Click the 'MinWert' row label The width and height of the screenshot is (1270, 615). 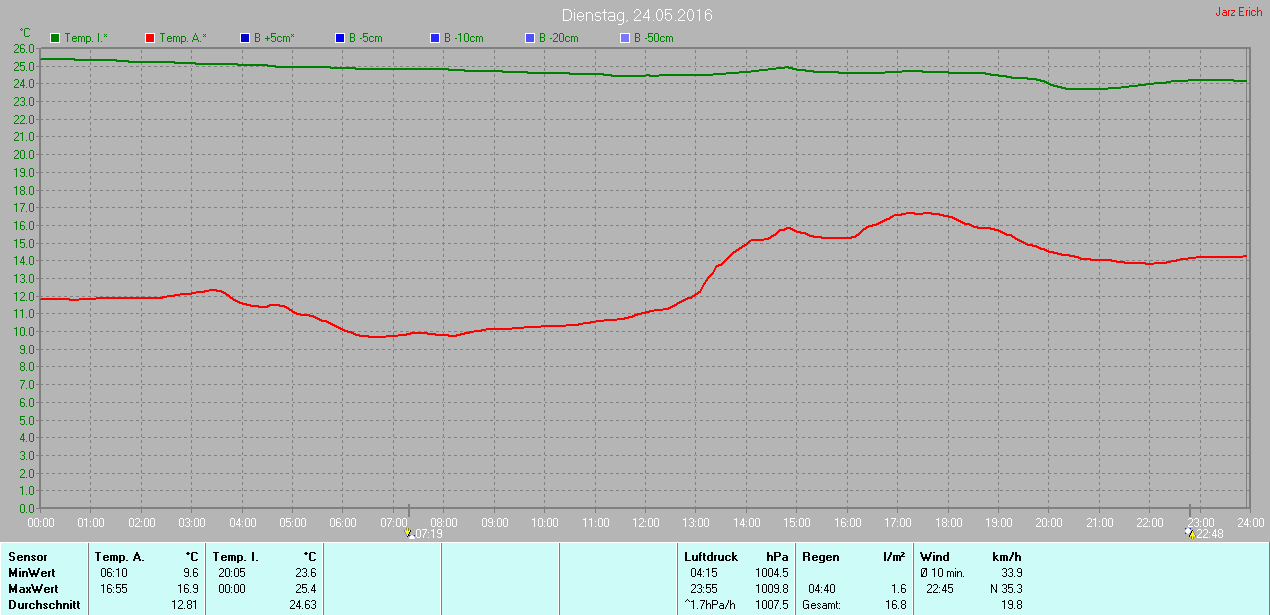point(32,573)
